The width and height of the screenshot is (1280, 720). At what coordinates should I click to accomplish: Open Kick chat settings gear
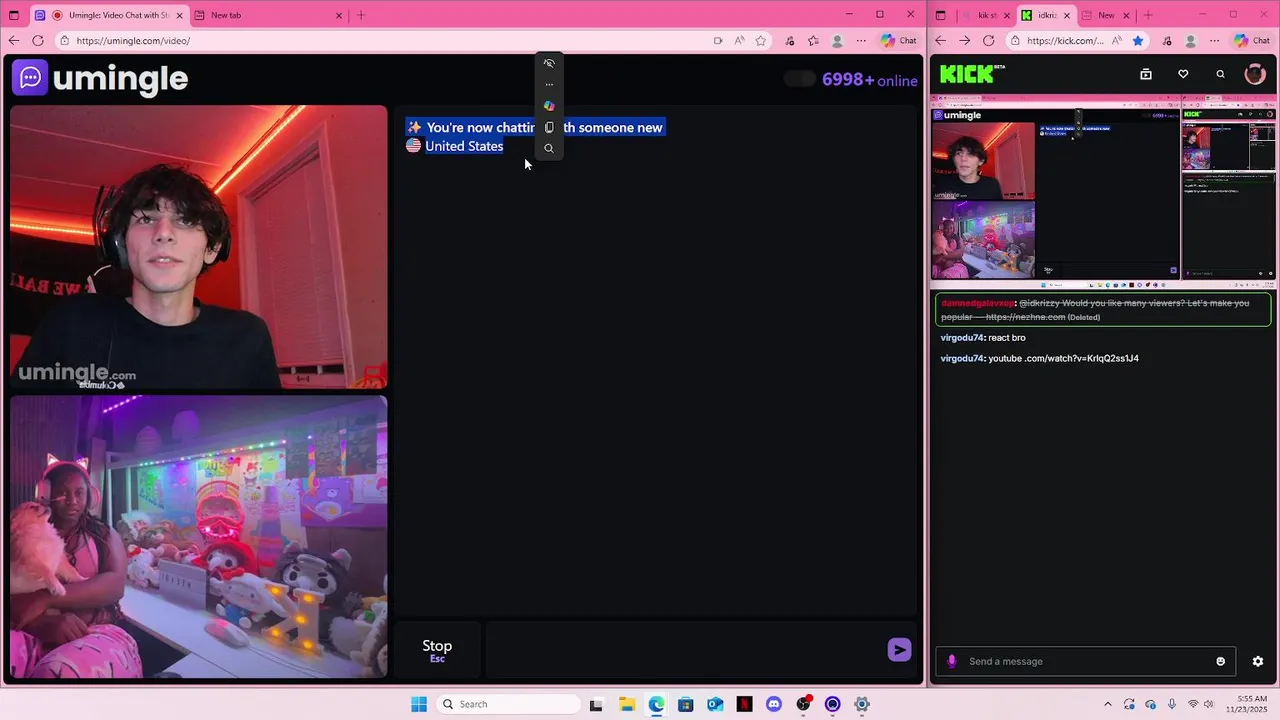tap(1258, 661)
